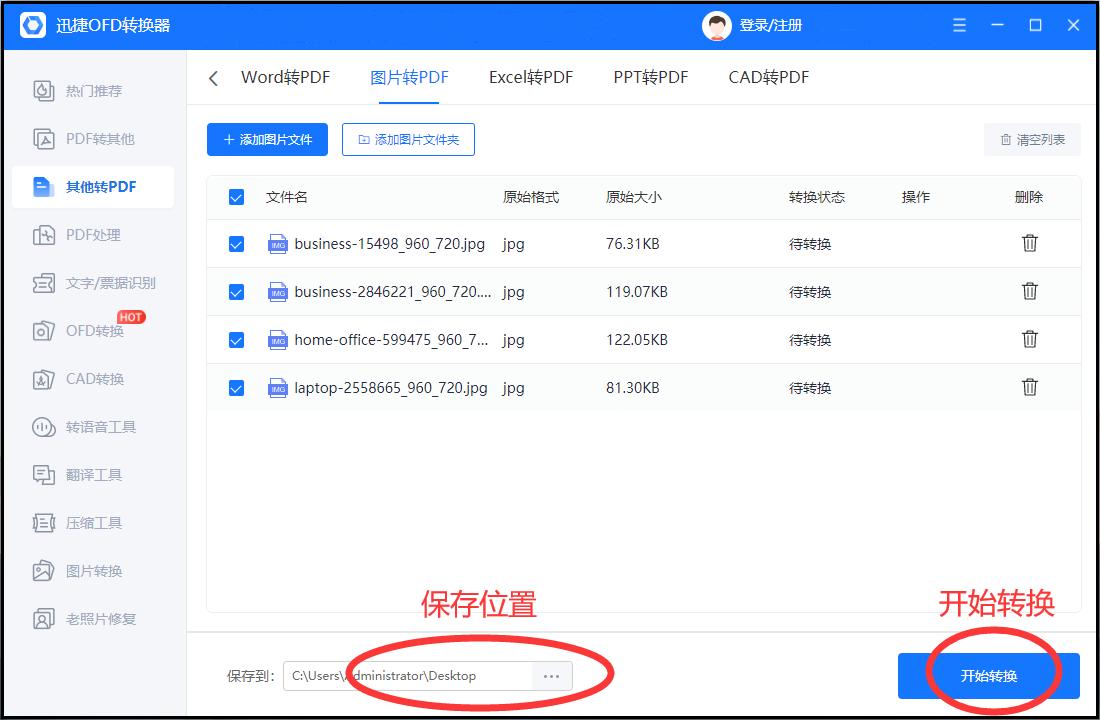Click the back chevron beside Word转PDF
Image resolution: width=1100 pixels, height=720 pixels.
[x=212, y=76]
